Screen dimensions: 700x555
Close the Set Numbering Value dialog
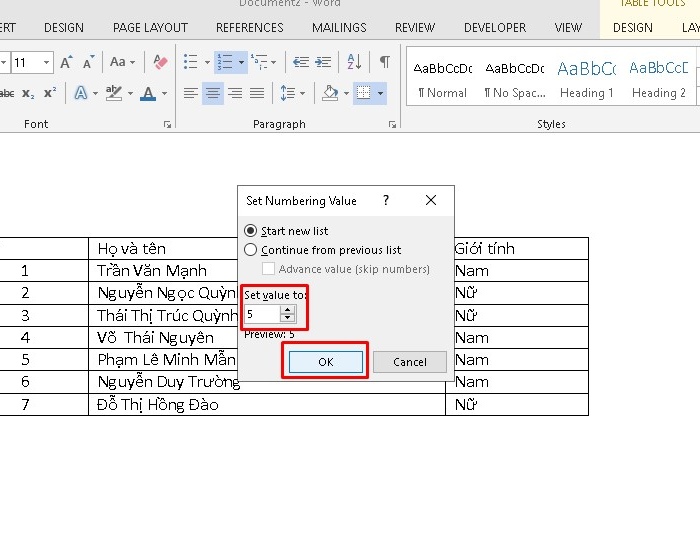431,200
